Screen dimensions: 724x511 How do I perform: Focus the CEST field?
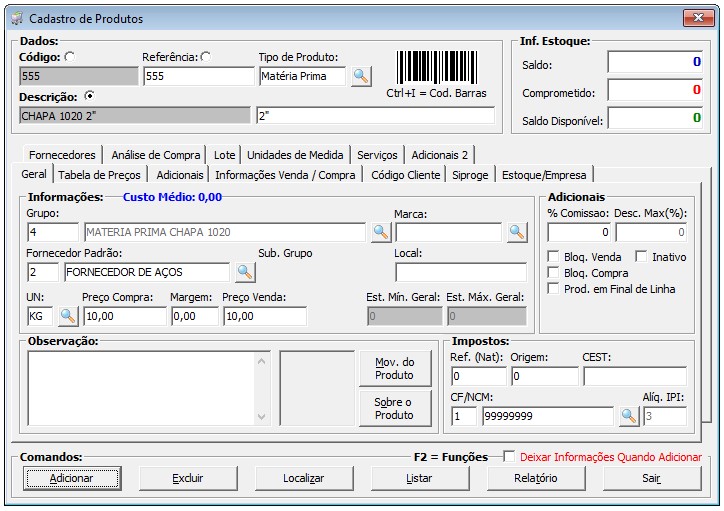tap(635, 376)
